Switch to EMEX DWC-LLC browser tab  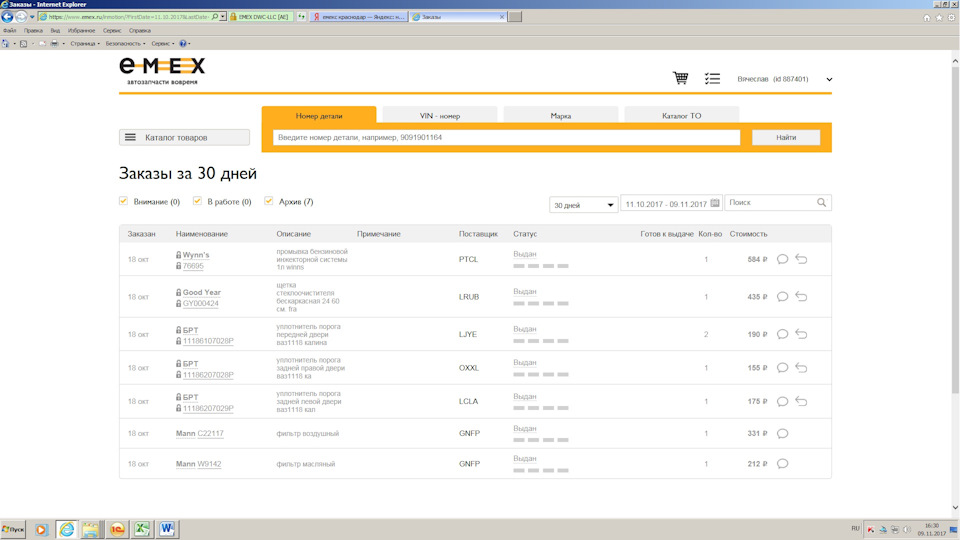[x=261, y=17]
